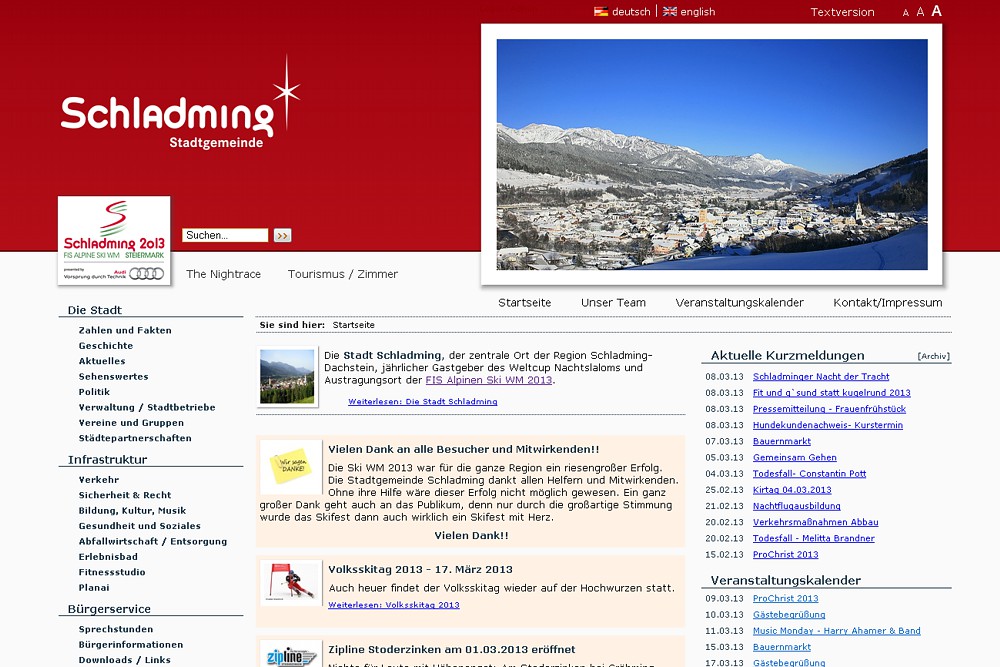This screenshot has width=1000, height=667.
Task: Open the Schladming 2013 FIS Ski WM logo
Action: point(114,240)
